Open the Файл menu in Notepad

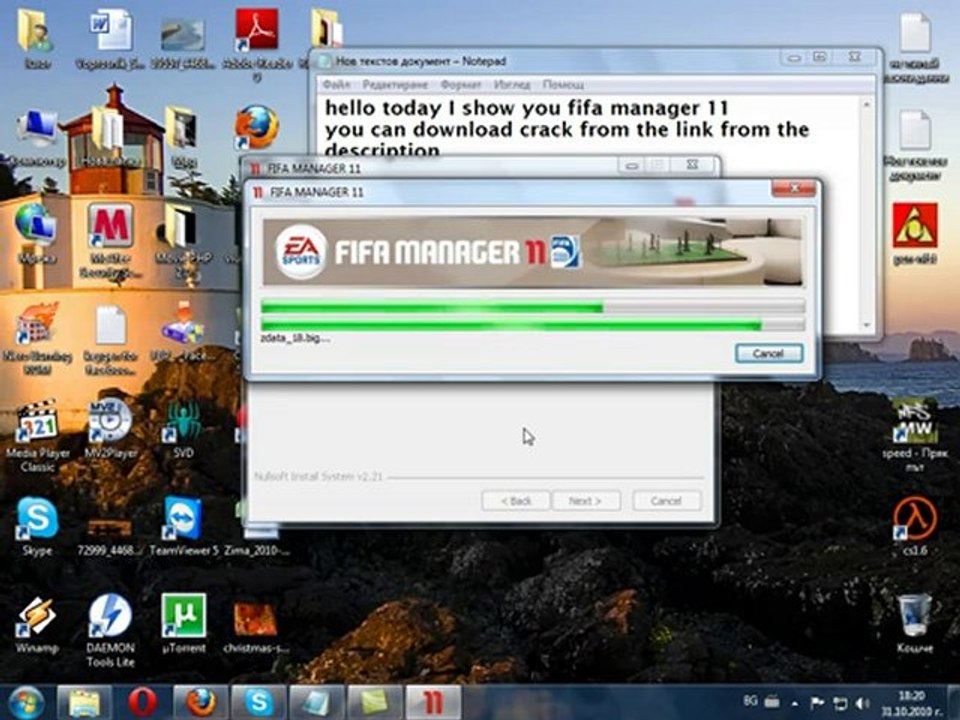tap(336, 84)
